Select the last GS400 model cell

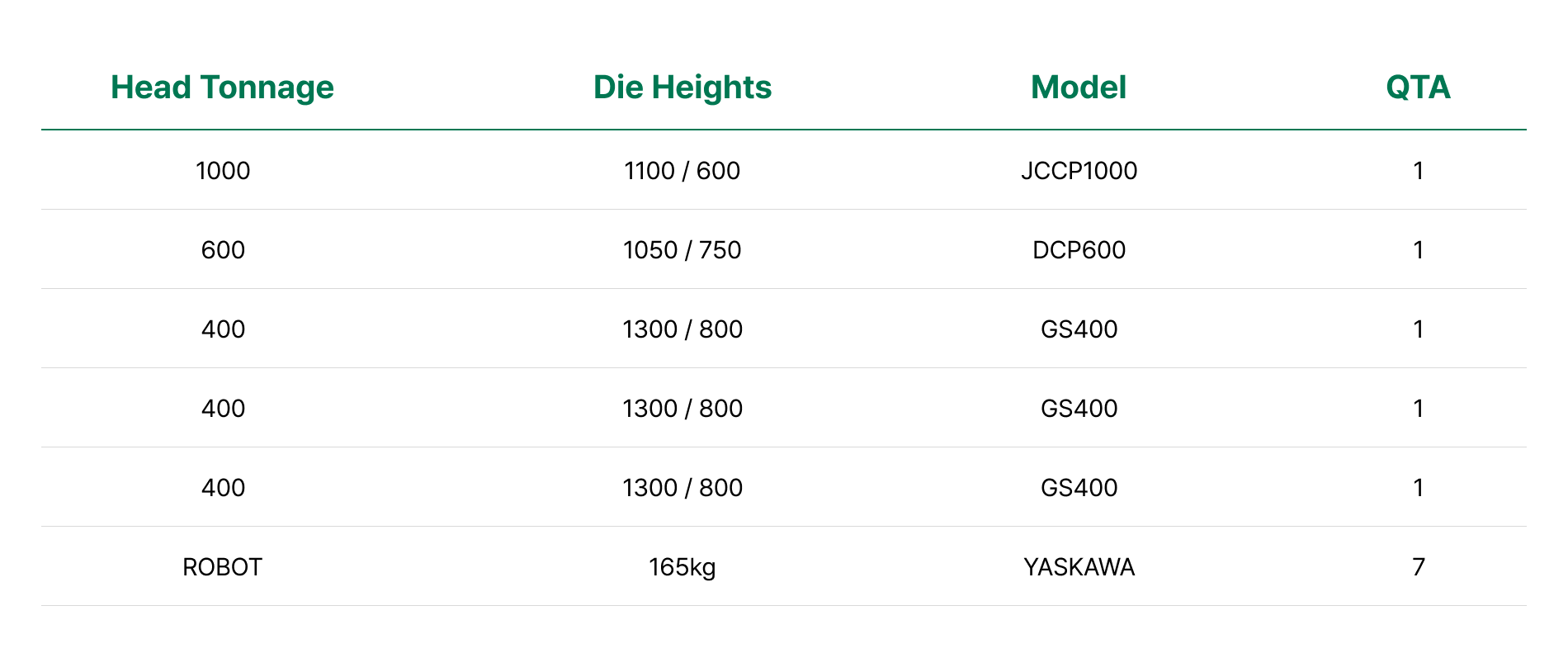[x=1079, y=488]
